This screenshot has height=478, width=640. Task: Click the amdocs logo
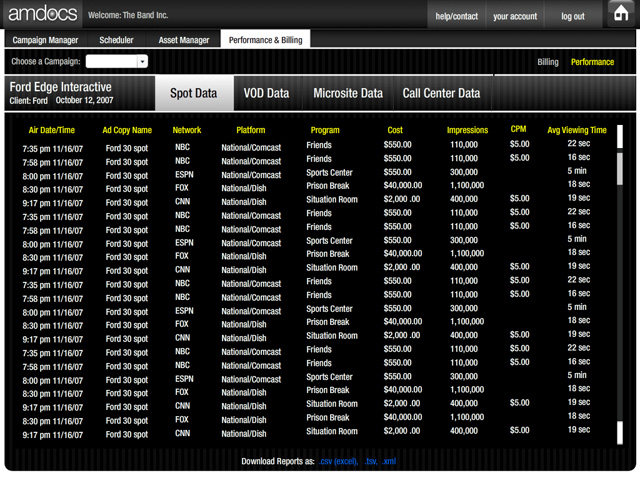point(42,13)
